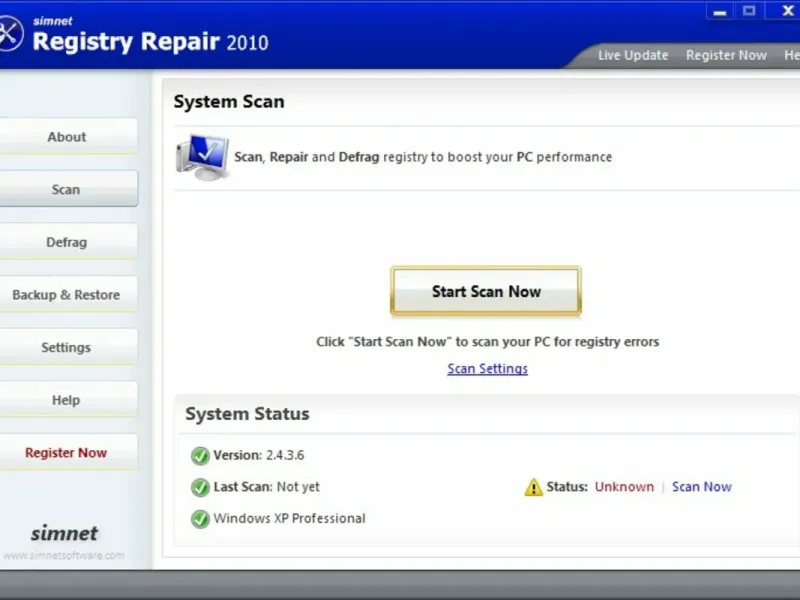Click the www.simnetsoftware.com website text
This screenshot has width=800, height=600.
click(64, 556)
